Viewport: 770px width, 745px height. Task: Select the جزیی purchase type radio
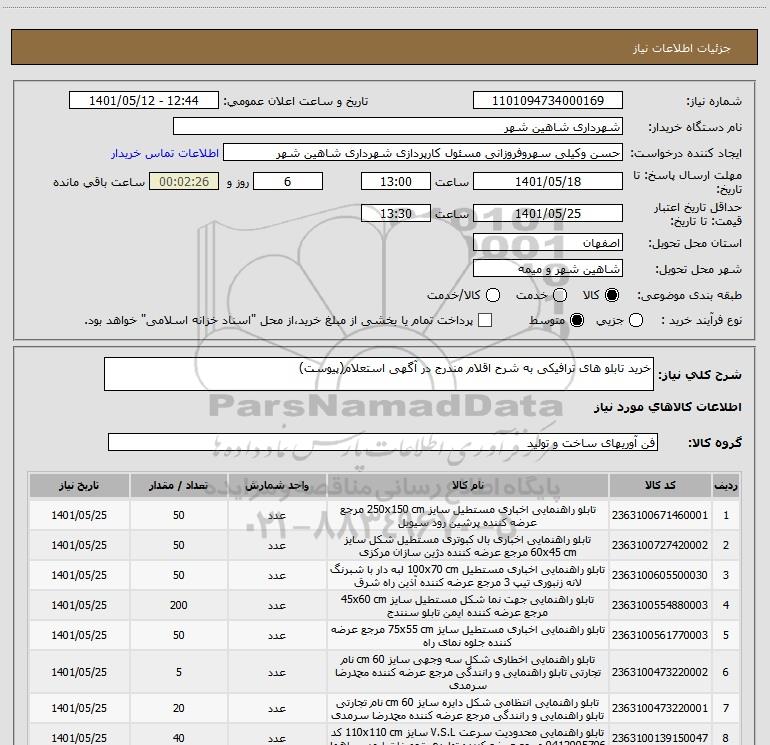(636, 321)
